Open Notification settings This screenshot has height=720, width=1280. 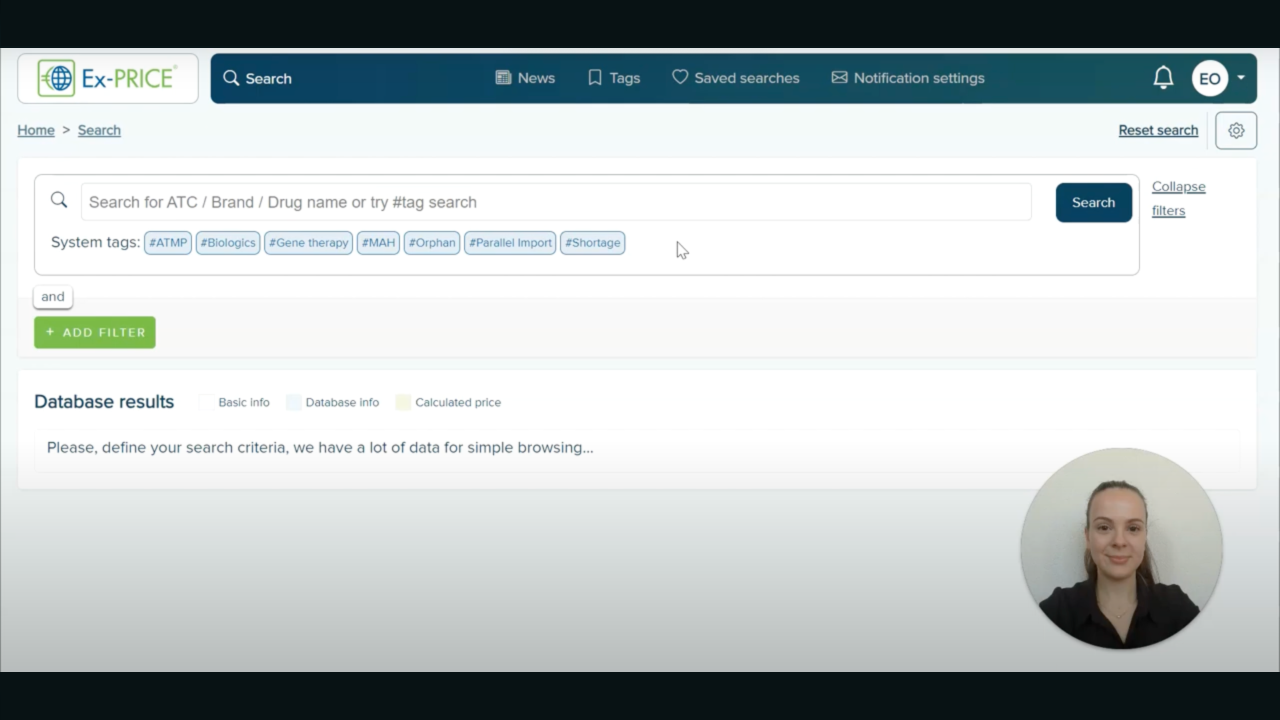[x=908, y=78]
